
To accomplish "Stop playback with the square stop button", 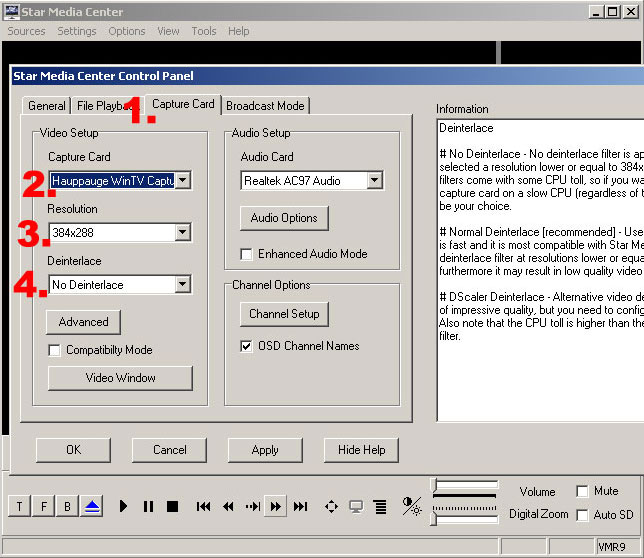I will pyautogui.click(x=172, y=506).
